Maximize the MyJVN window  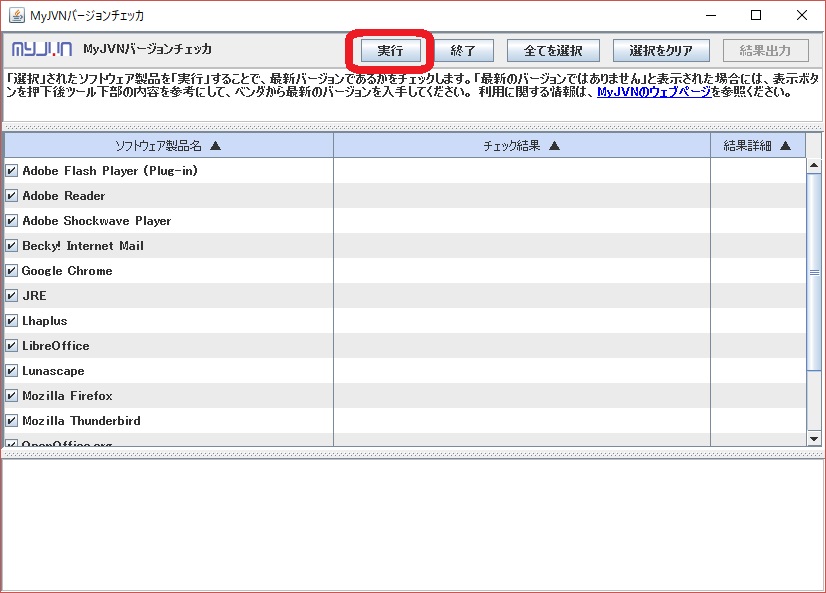pos(756,15)
